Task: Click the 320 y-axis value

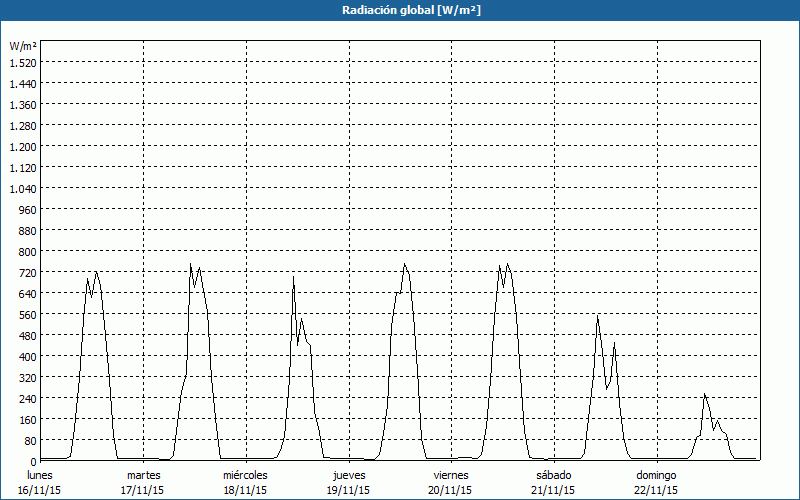Action: coord(29,378)
